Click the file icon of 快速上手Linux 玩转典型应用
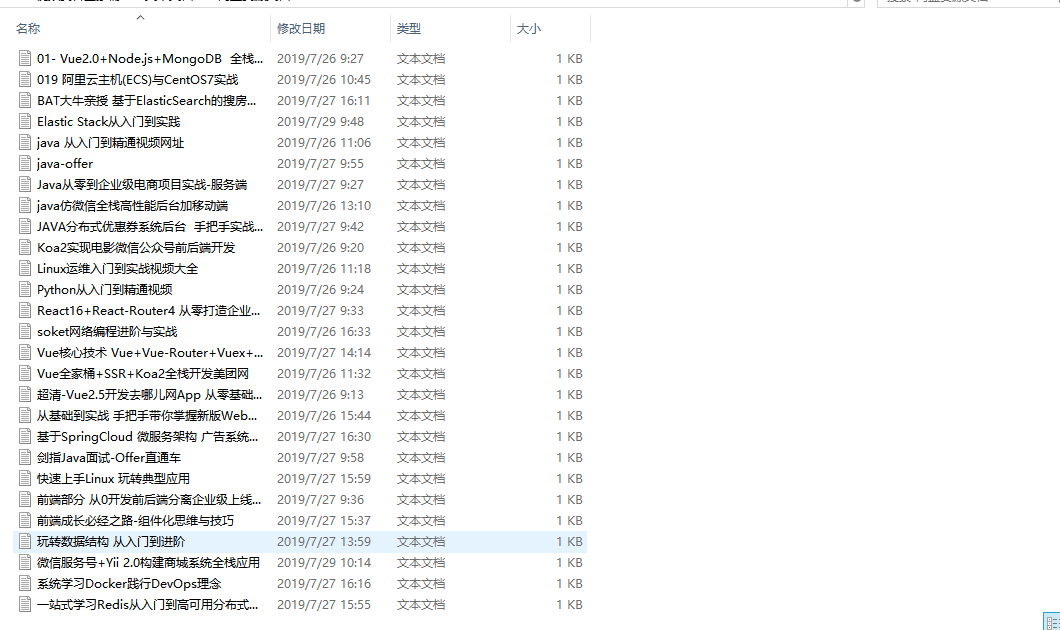1060x630 pixels. pyautogui.click(x=25, y=478)
